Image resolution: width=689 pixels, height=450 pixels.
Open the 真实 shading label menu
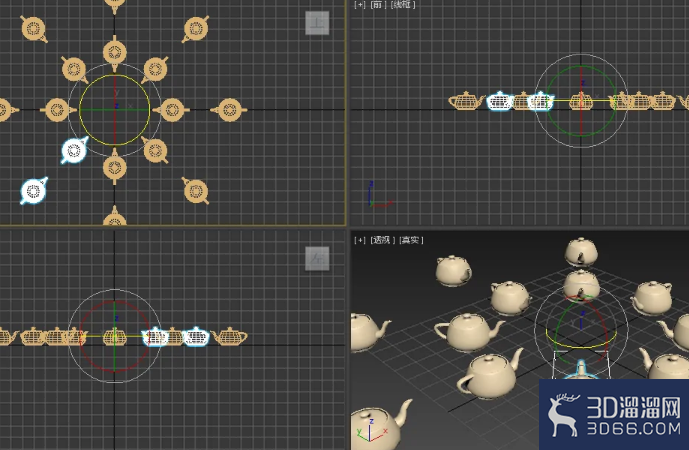click(x=411, y=240)
